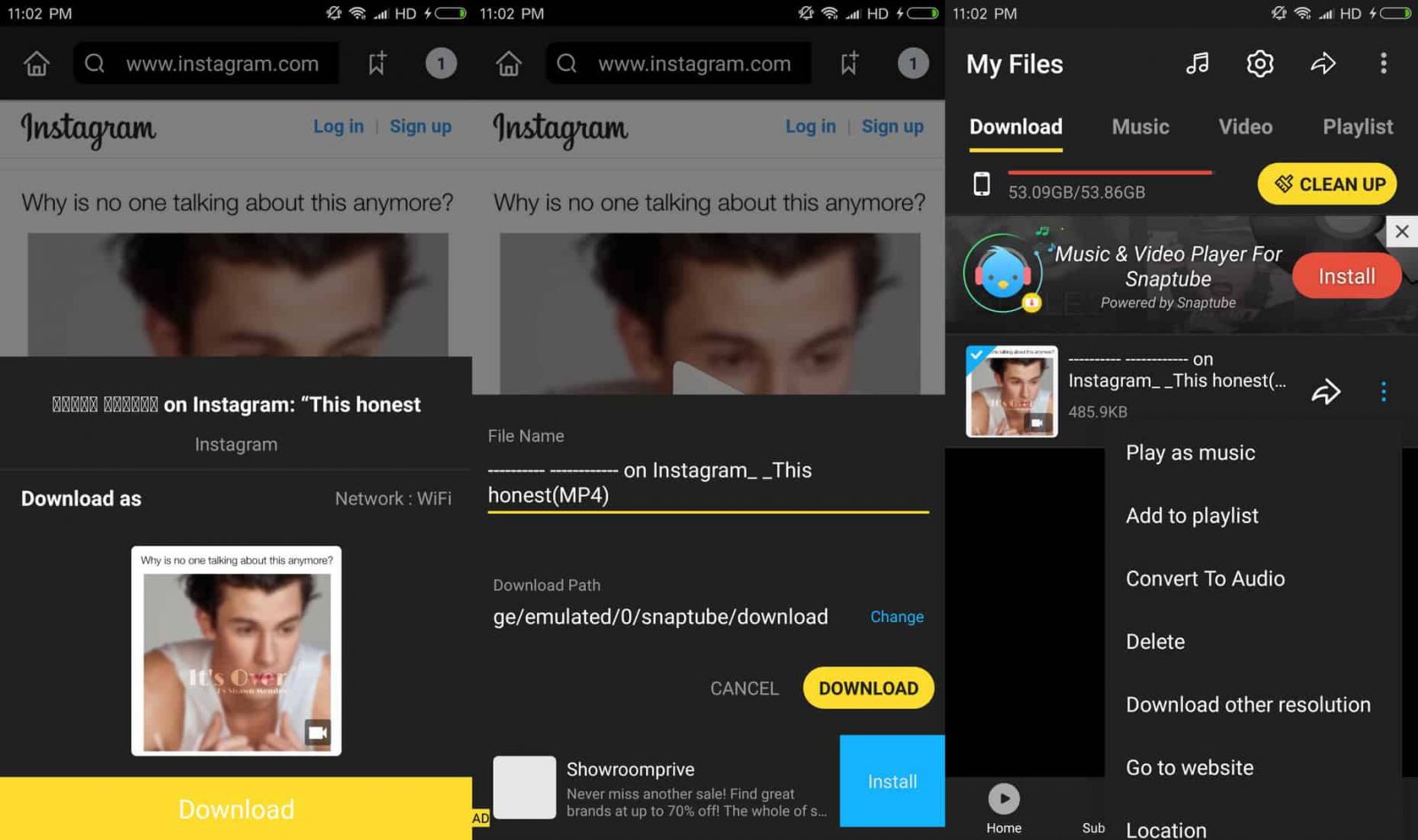This screenshot has height=840, width=1418.
Task: Tap the Network : WiFi label
Action: [393, 499]
